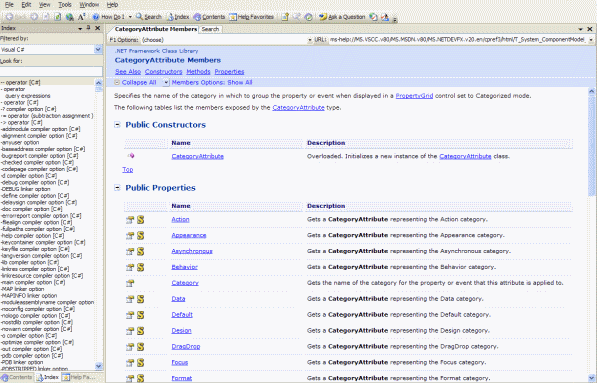
Task: Select '-MAPINFO linker option' index entry
Action: tap(29, 296)
